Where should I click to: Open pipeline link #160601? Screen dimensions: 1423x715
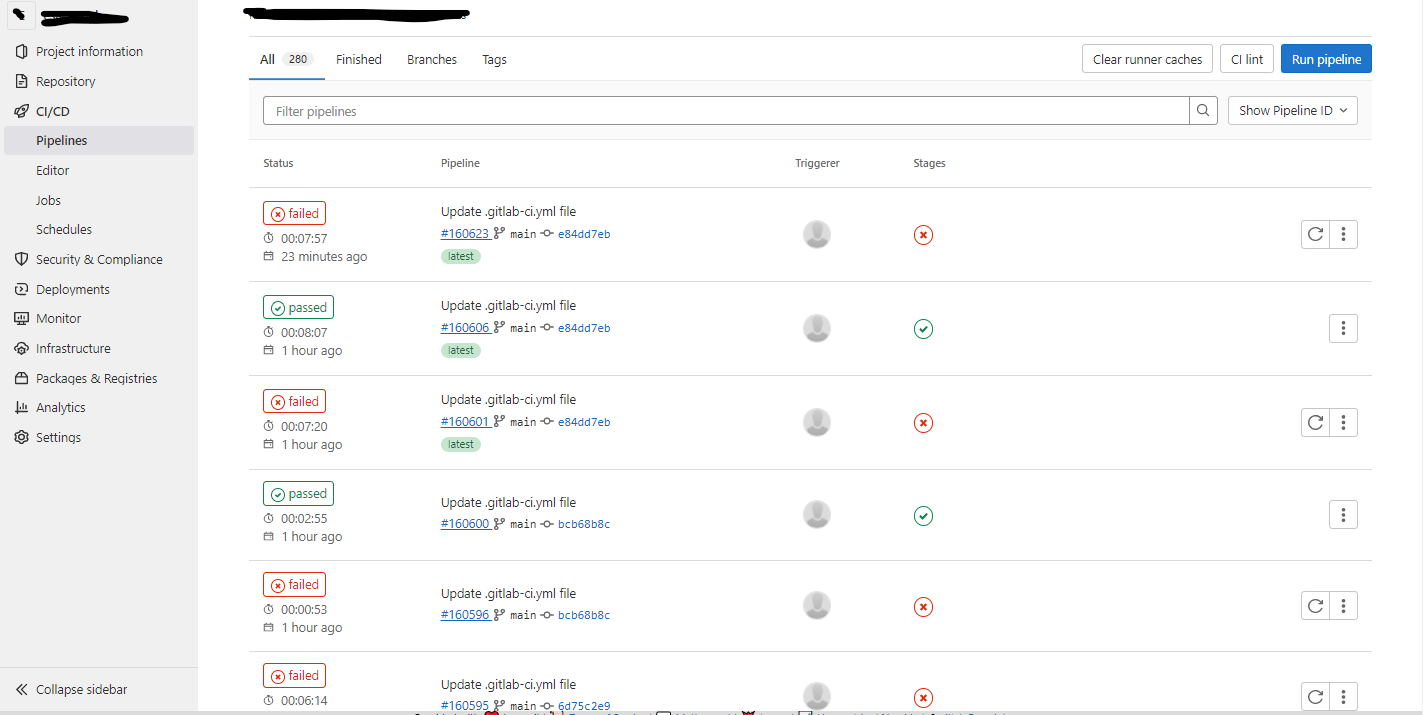pos(465,422)
